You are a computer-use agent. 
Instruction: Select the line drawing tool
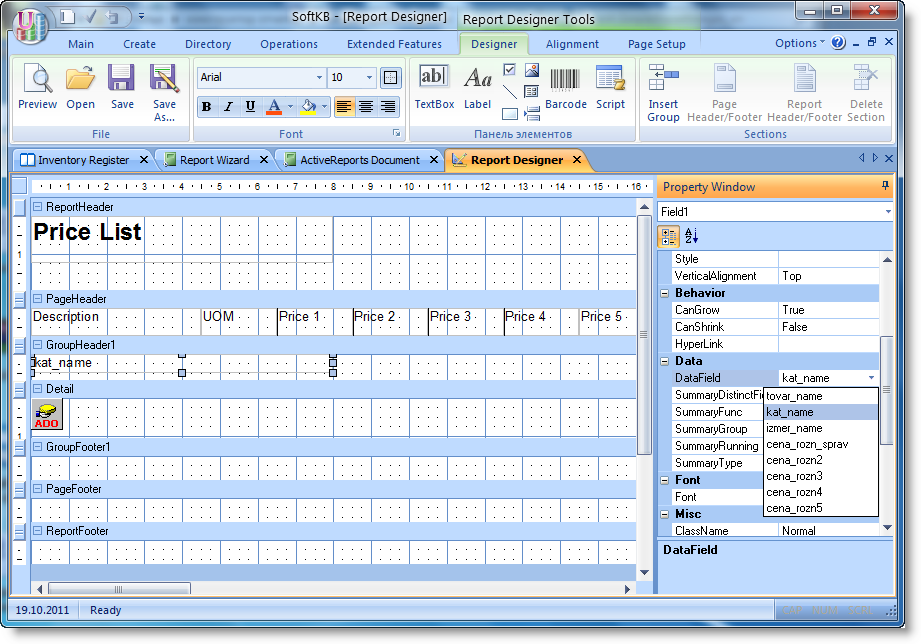pos(510,92)
